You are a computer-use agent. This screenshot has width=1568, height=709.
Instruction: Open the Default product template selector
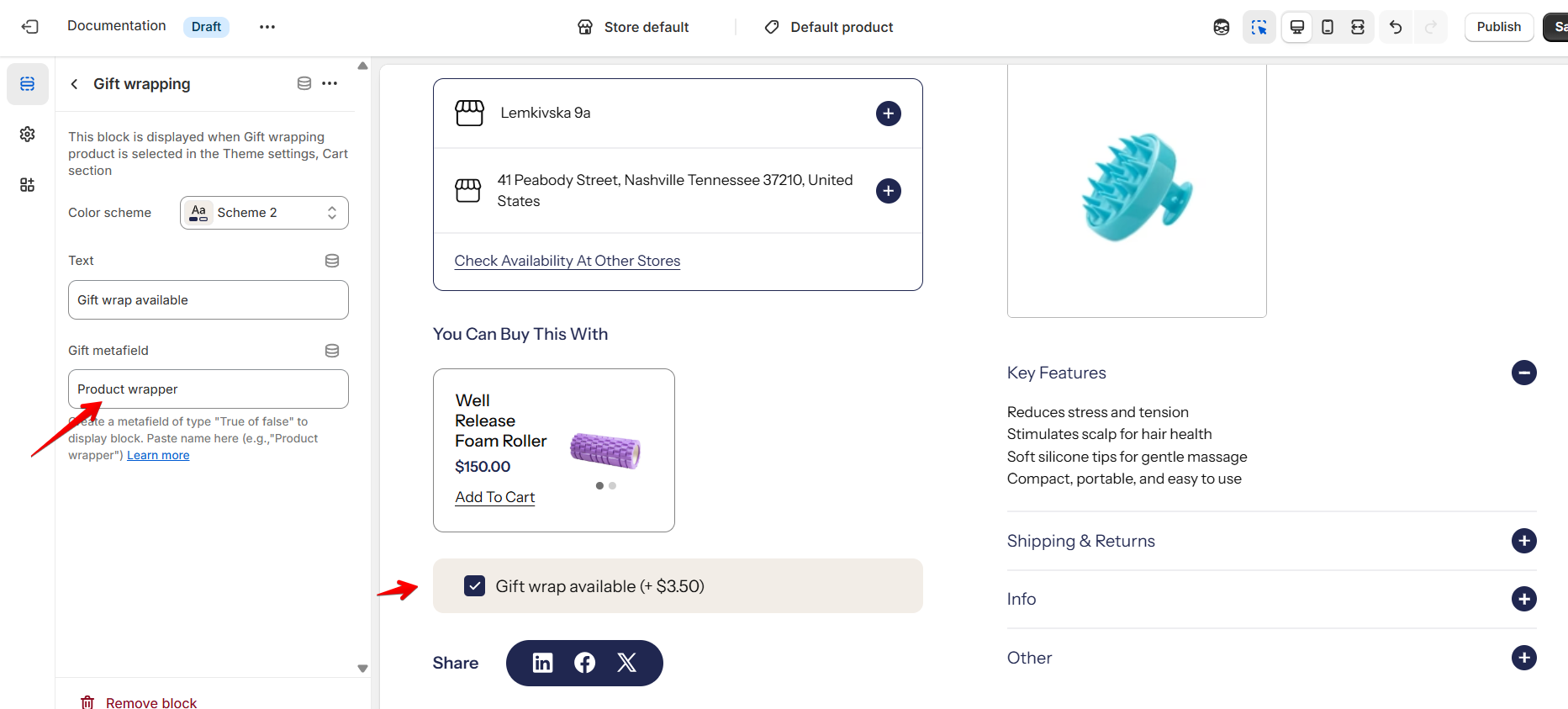(x=829, y=27)
